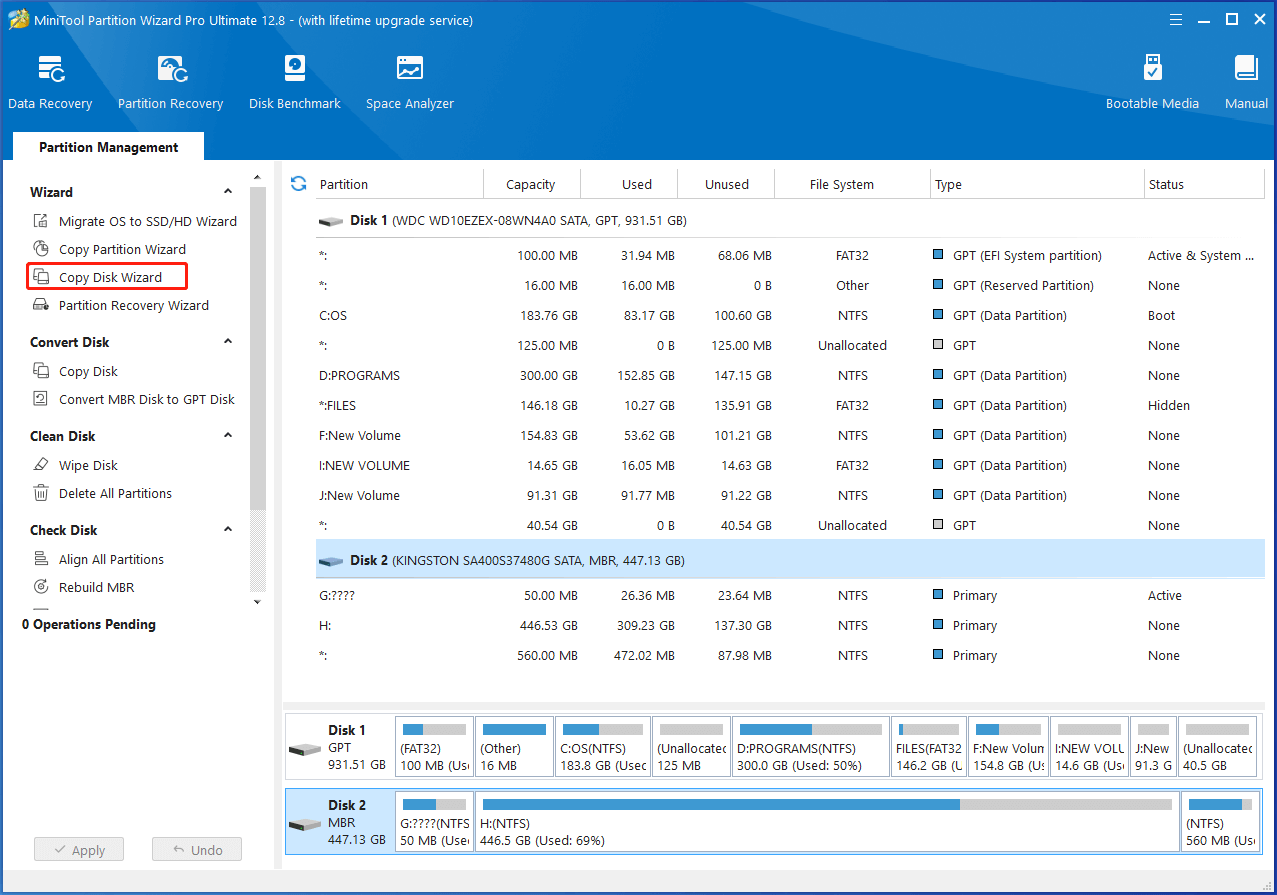This screenshot has height=895, width=1277.
Task: Click Disk 2 drive icon in partition list
Action: click(331, 561)
